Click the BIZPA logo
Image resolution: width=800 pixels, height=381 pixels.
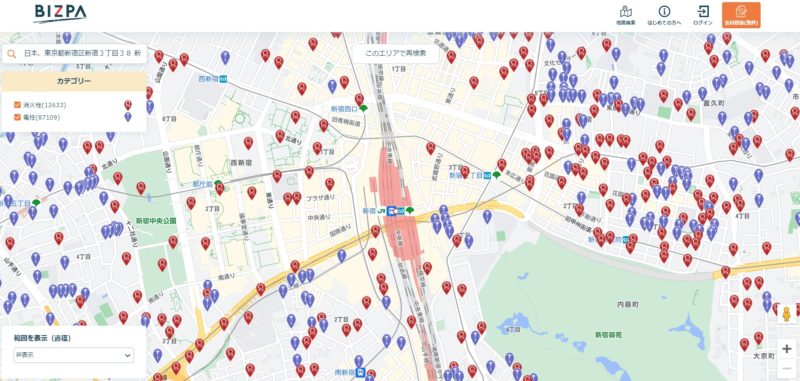60,14
